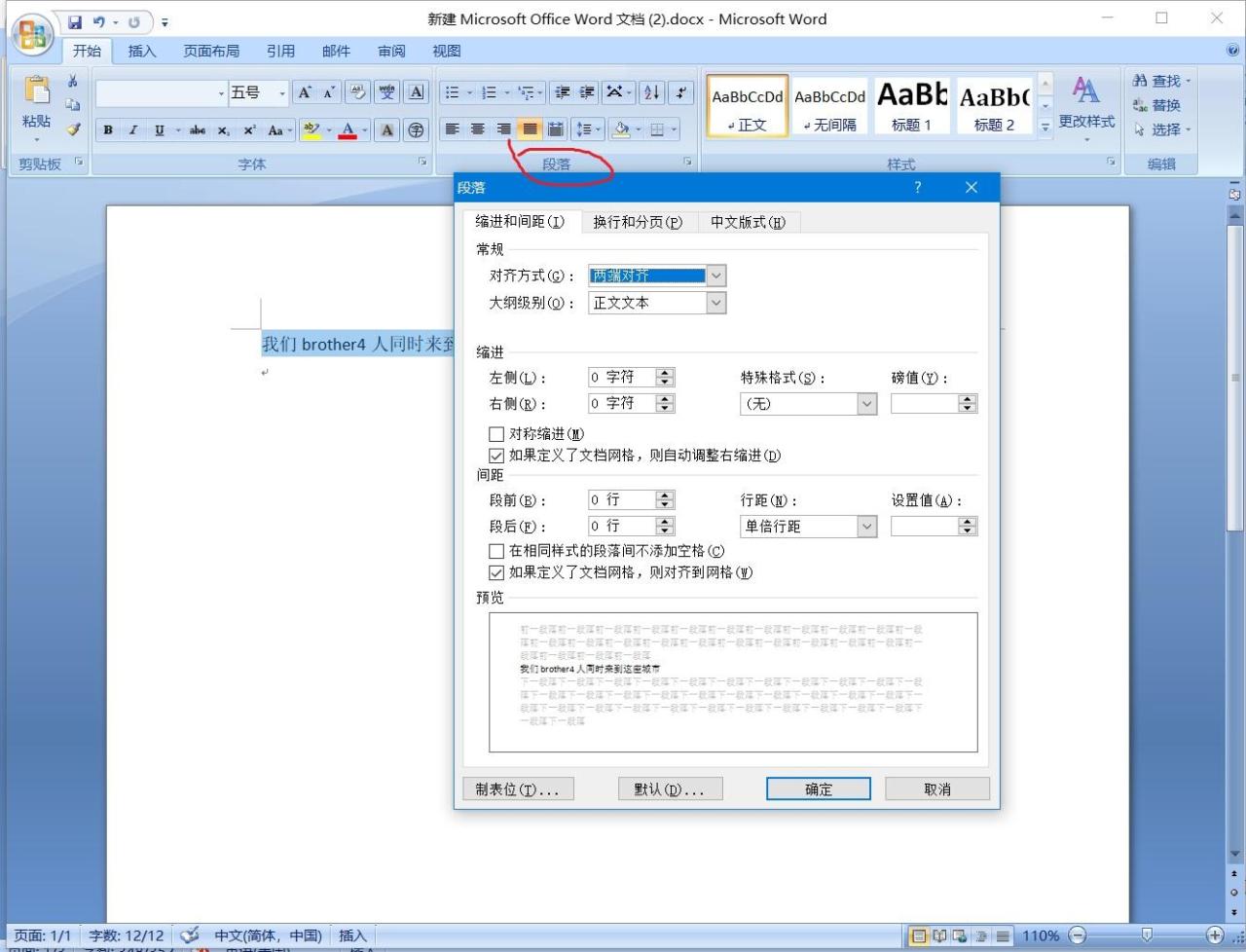Click the Clear Formatting icon

[x=358, y=92]
